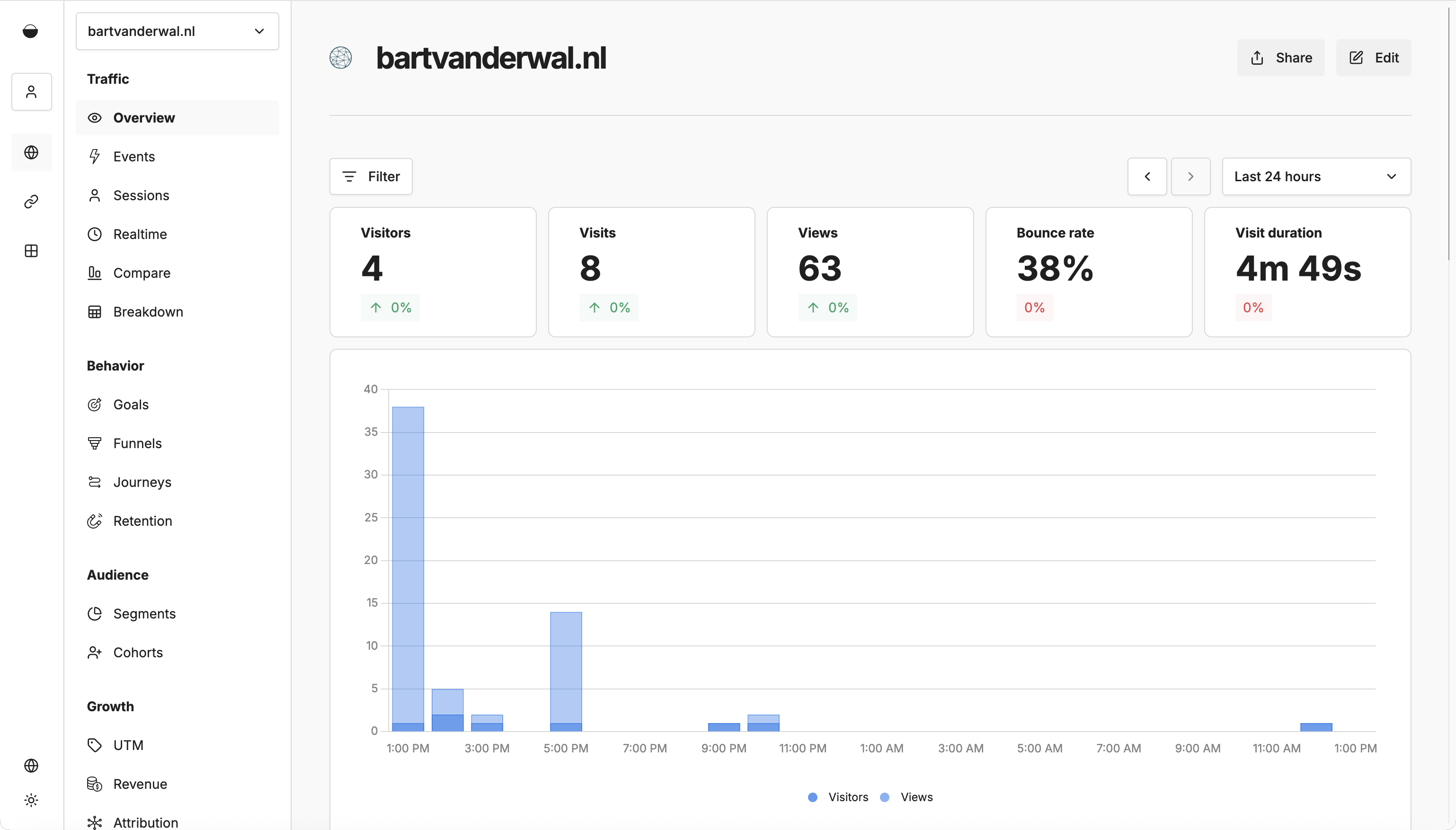The width and height of the screenshot is (1456, 830).
Task: Open the bartvanderwal.nl site selector dropdown
Action: tap(177, 31)
